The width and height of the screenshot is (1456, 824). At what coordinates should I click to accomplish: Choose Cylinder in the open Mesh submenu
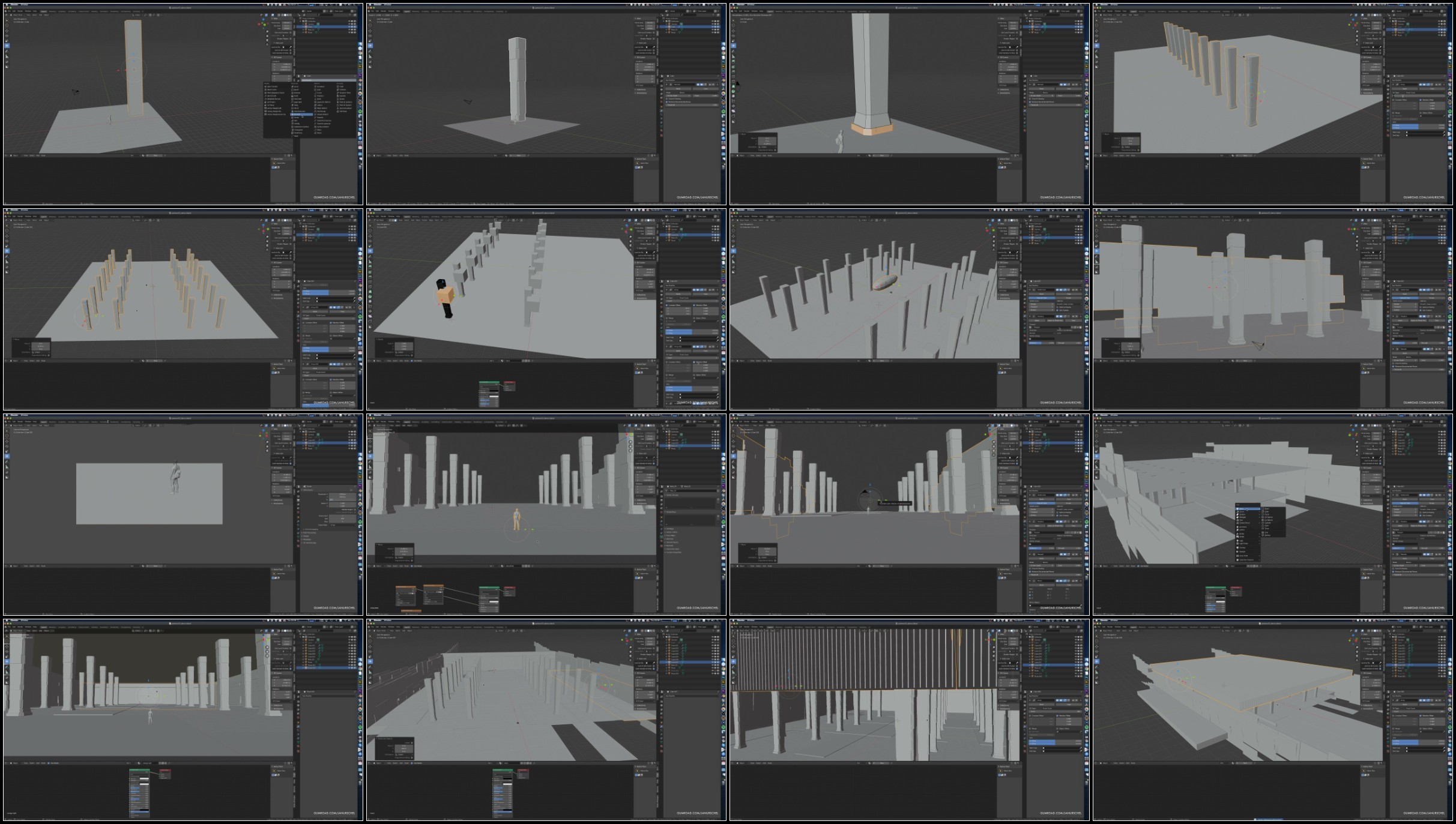click(x=1267, y=523)
